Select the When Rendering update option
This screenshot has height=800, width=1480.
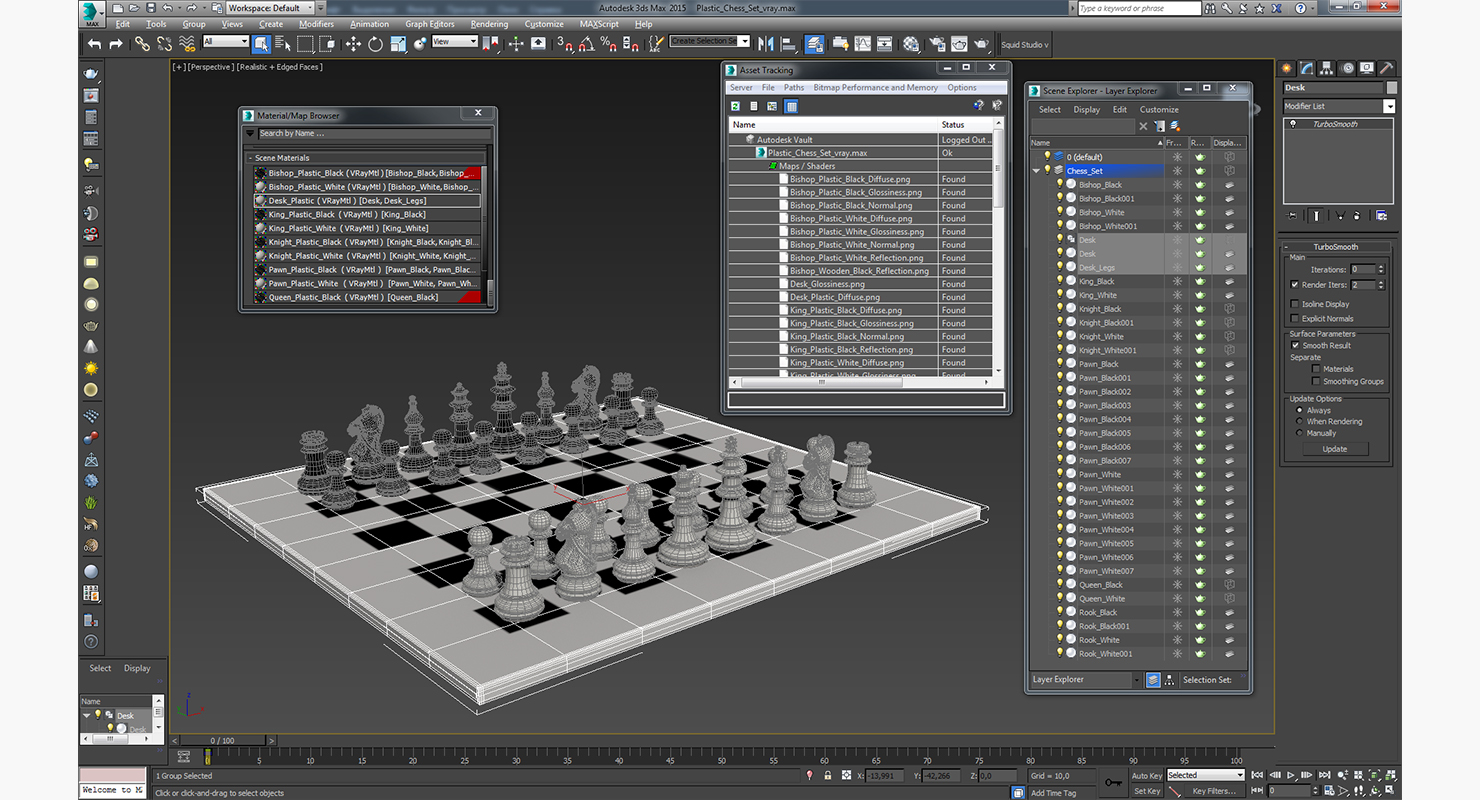(1300, 421)
